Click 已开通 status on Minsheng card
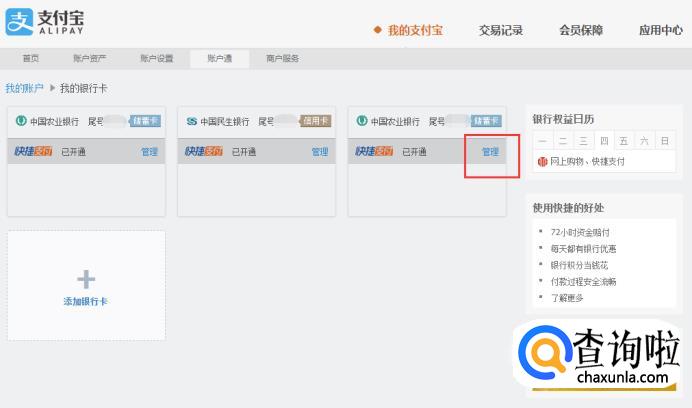Screen dimensions: 692x408 [244, 152]
